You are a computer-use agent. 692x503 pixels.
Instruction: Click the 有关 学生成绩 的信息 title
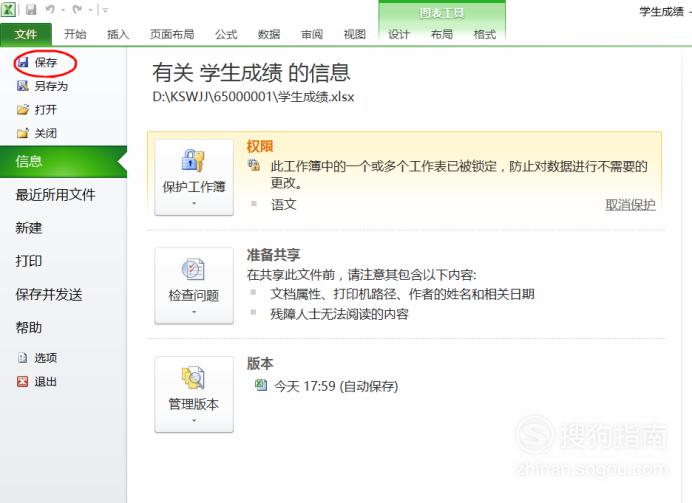pyautogui.click(x=252, y=72)
